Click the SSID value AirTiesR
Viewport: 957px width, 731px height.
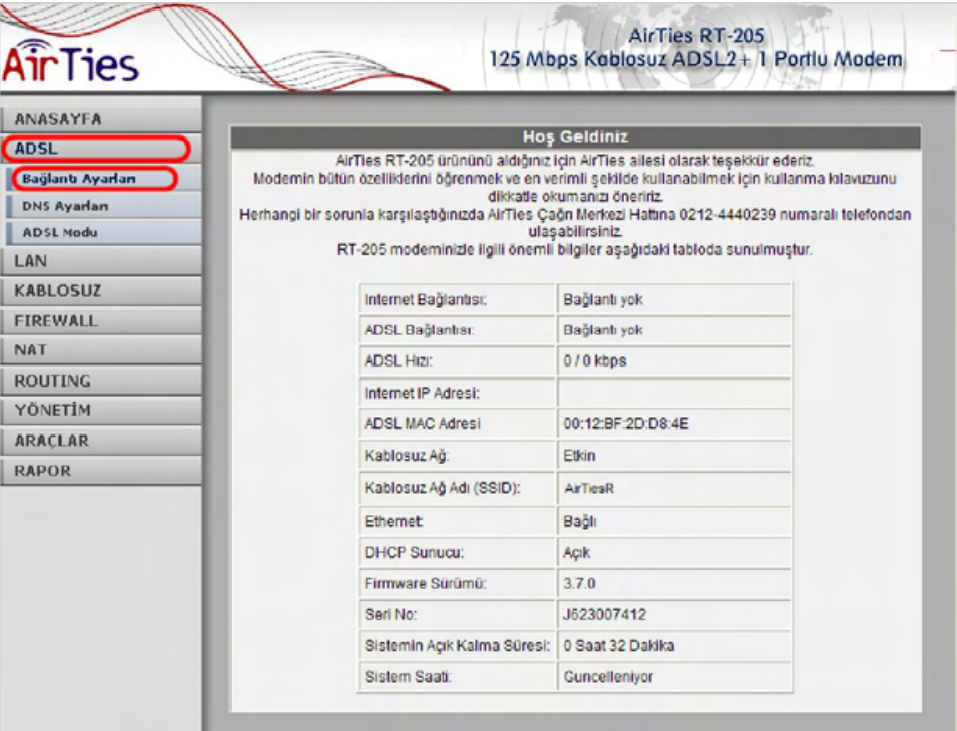coord(588,489)
